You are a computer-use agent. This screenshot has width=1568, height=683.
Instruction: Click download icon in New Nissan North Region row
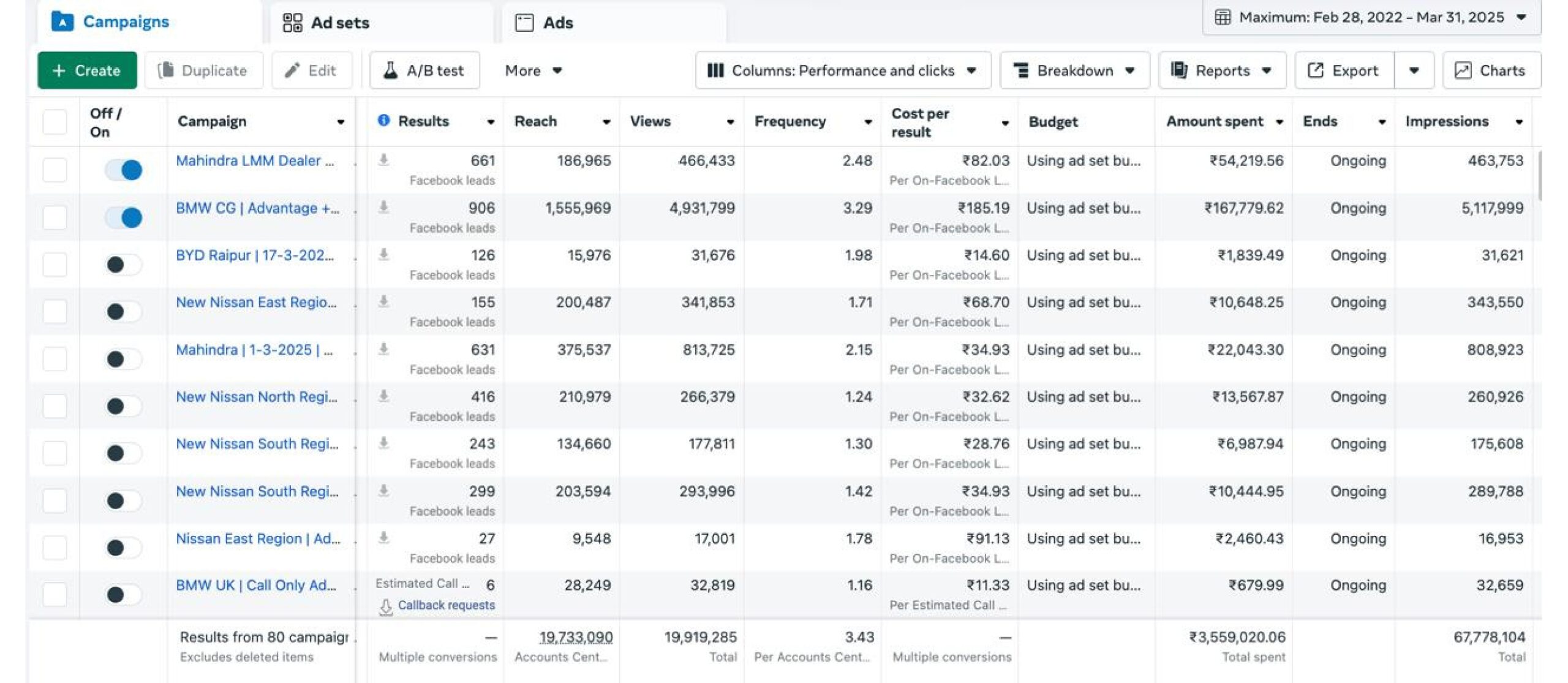(383, 396)
